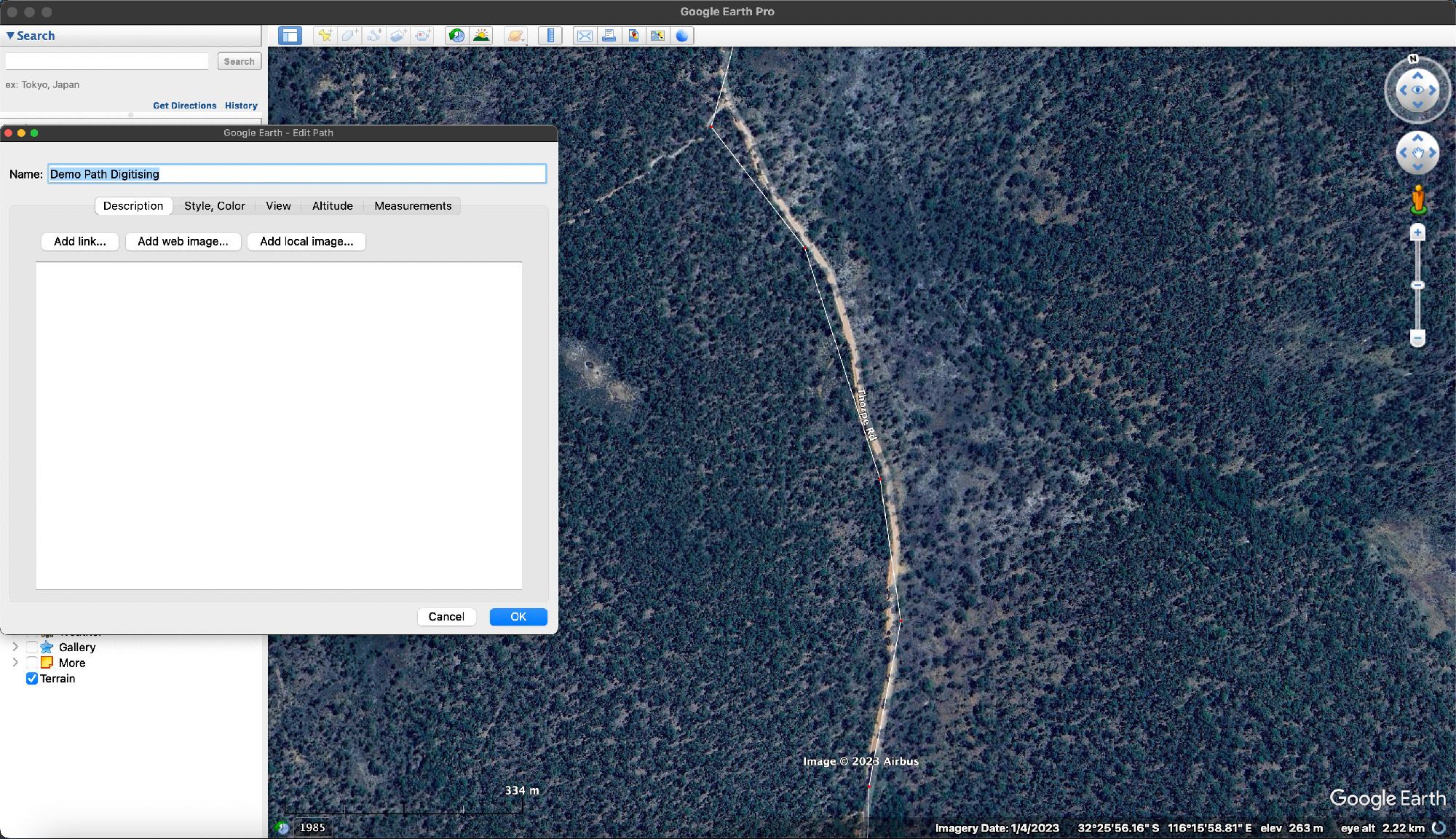Click the elev 263 m readout
Image resolution: width=1456 pixels, height=839 pixels.
click(1291, 828)
